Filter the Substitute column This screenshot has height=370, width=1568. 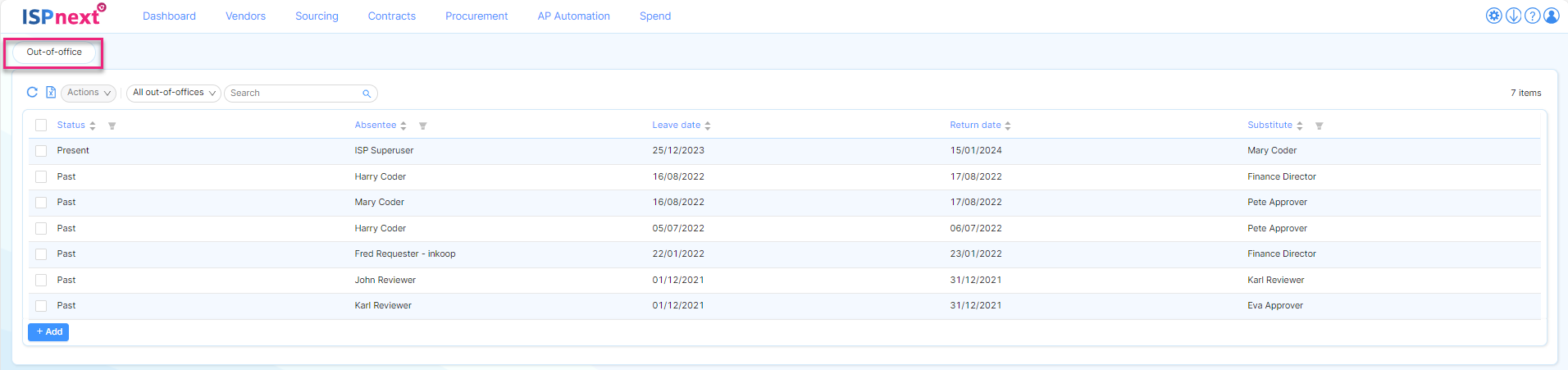click(x=1319, y=126)
